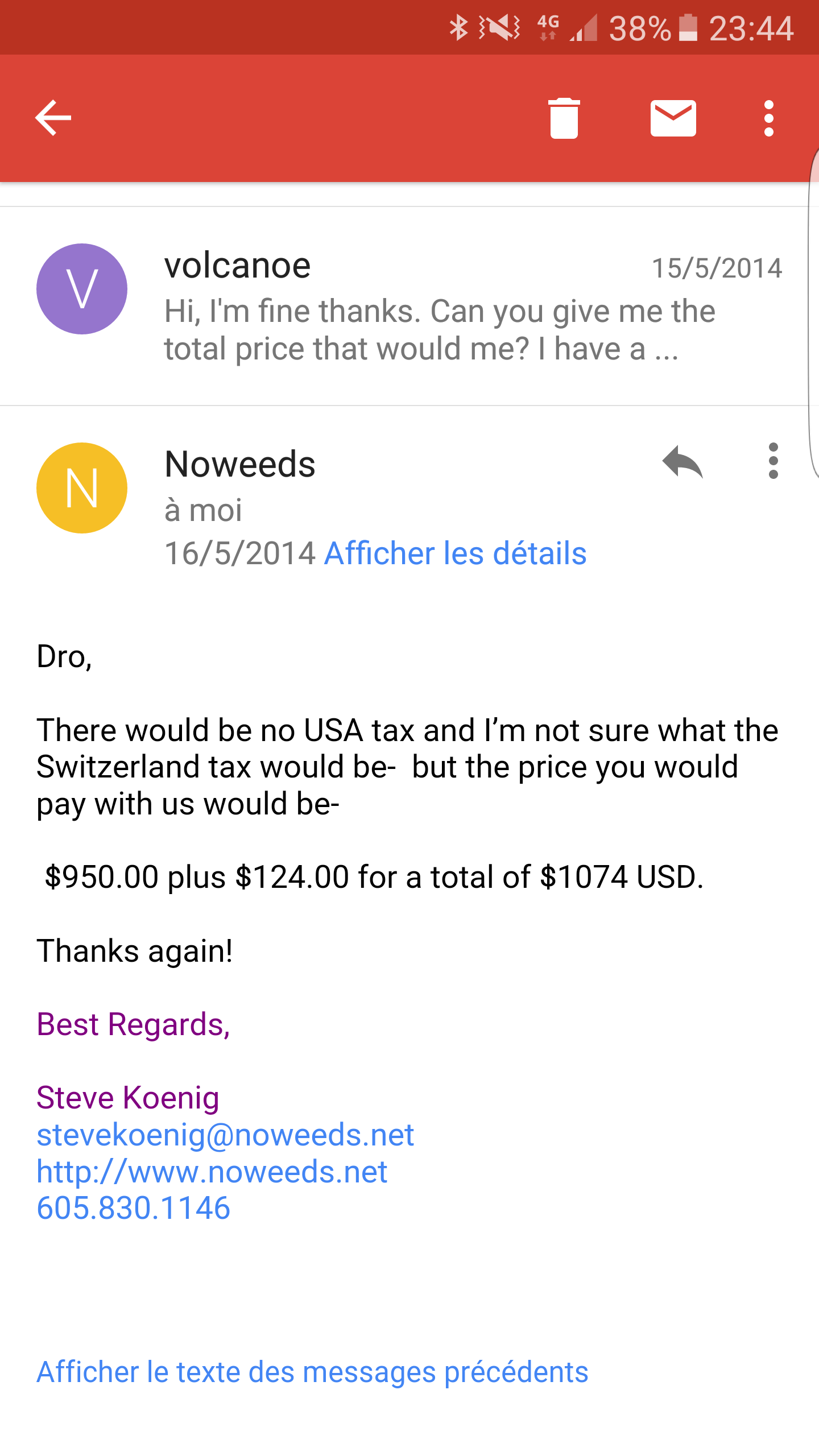819x1456 pixels.
Task: Mark the email as unread with the envelope icon
Action: pyautogui.click(x=673, y=118)
